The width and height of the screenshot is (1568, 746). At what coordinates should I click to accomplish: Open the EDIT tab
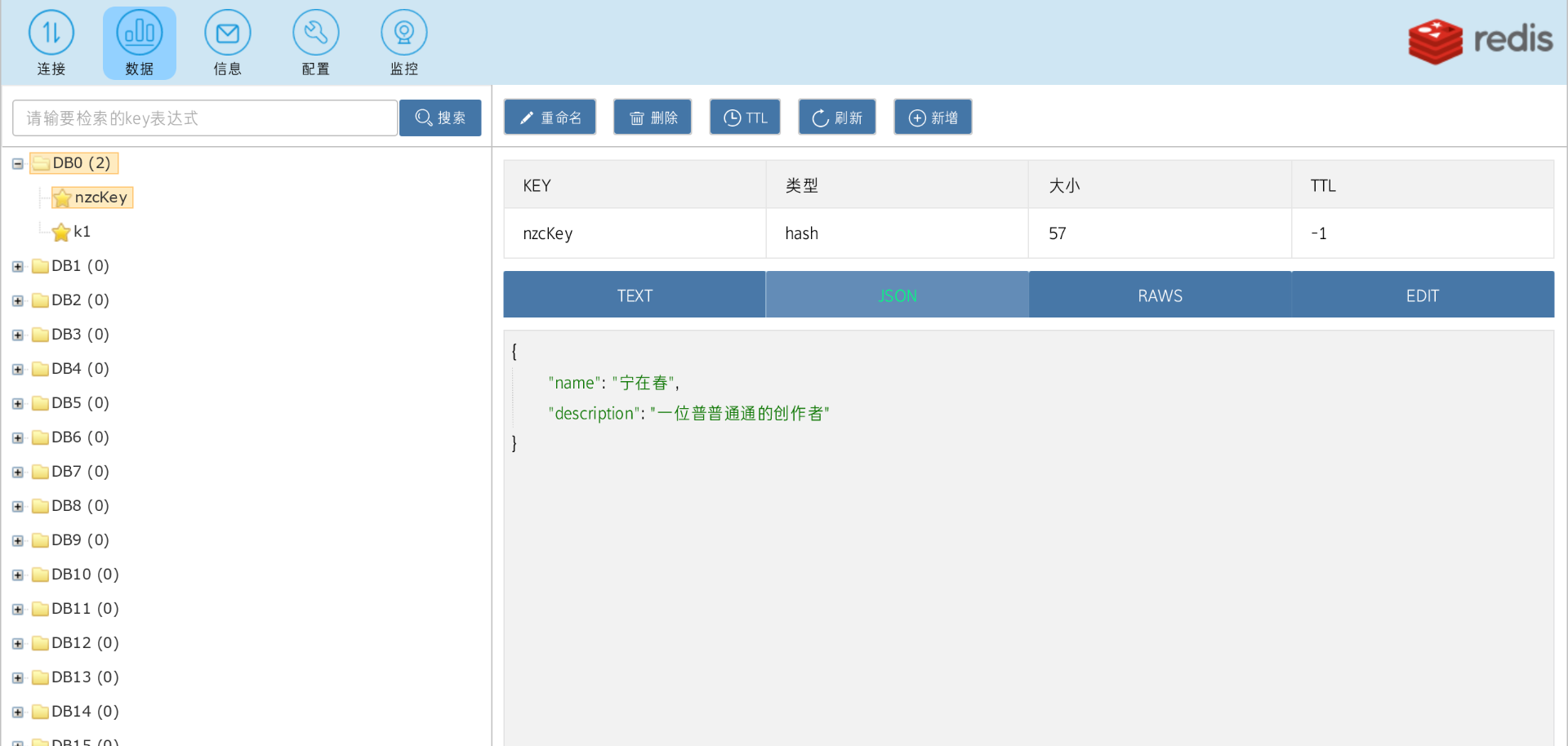(1422, 295)
